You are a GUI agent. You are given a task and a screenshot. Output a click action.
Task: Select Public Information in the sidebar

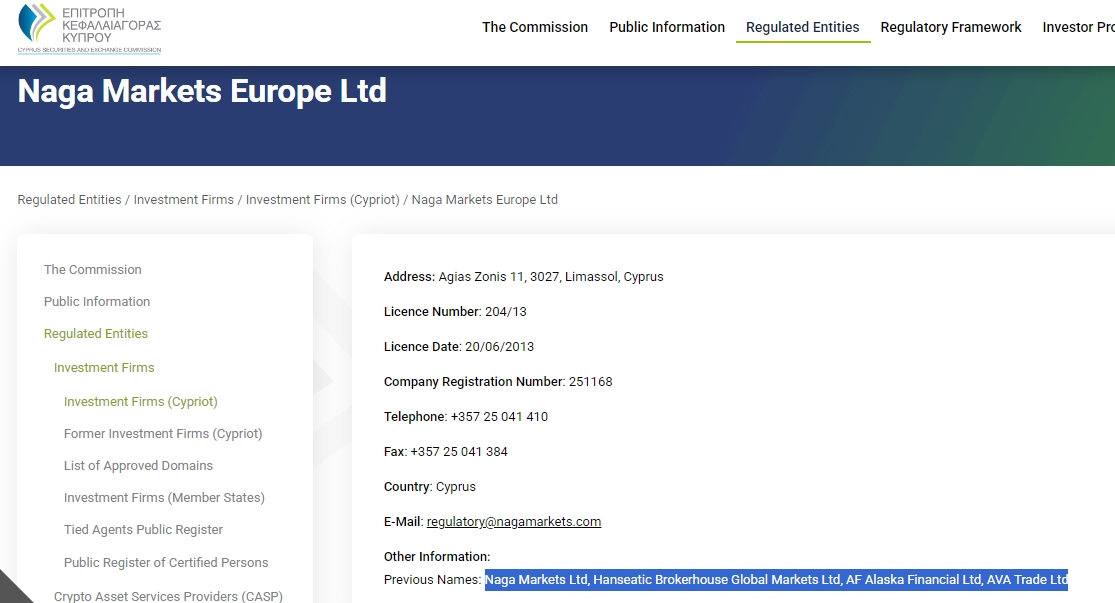click(x=97, y=302)
